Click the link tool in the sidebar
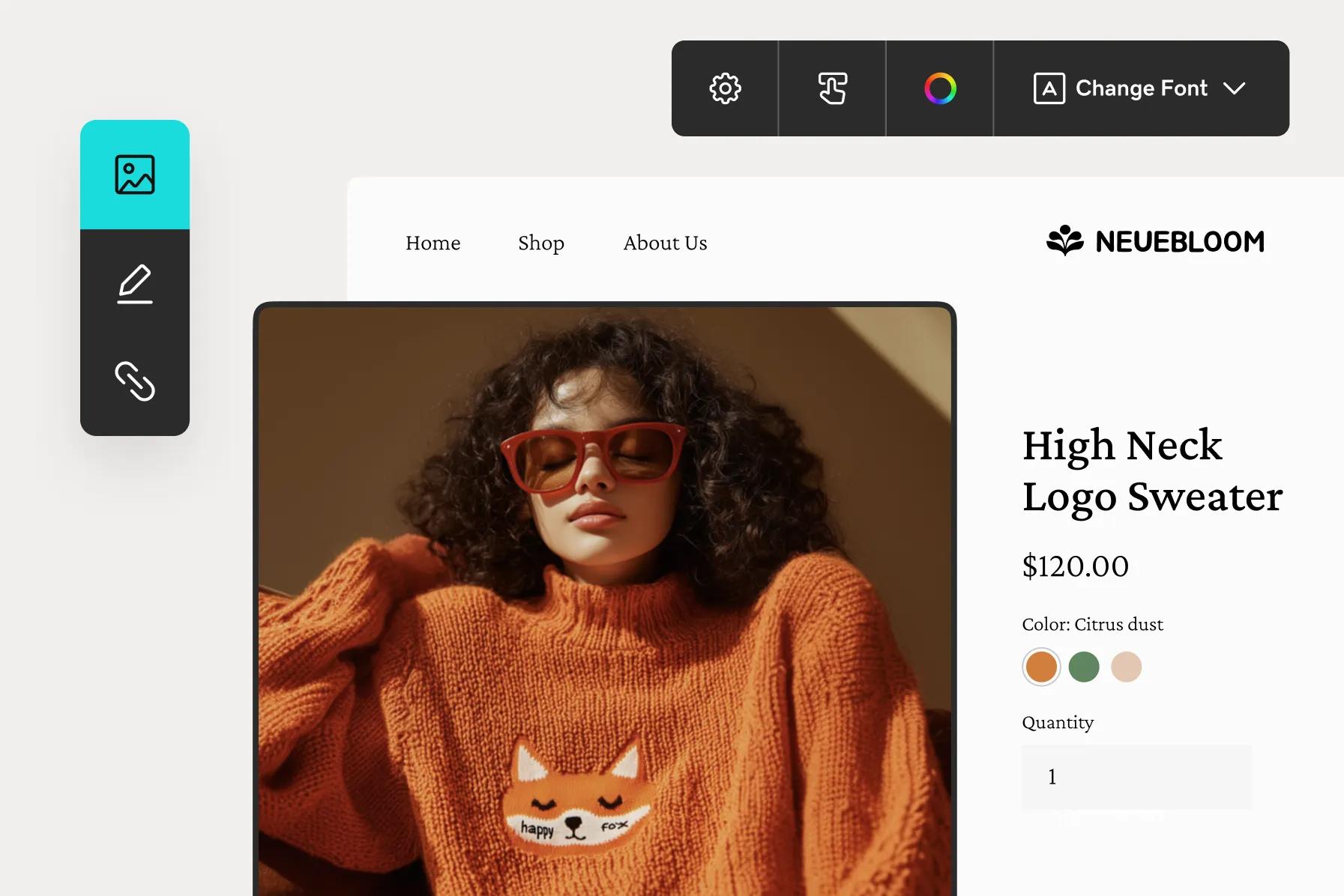The image size is (1344, 896). pyautogui.click(x=135, y=384)
